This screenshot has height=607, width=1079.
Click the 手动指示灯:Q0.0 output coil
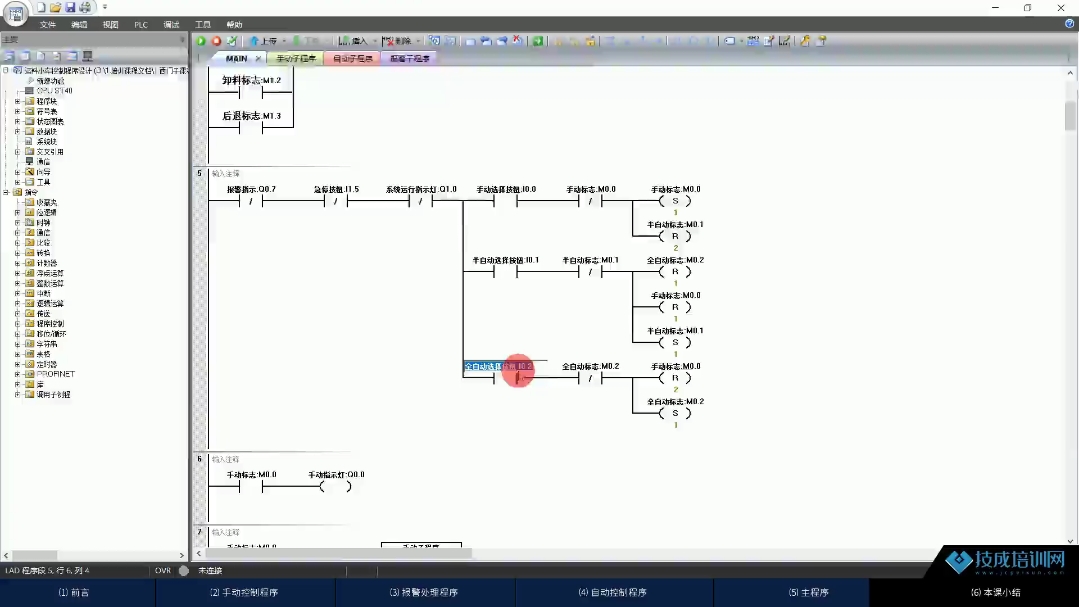point(336,487)
